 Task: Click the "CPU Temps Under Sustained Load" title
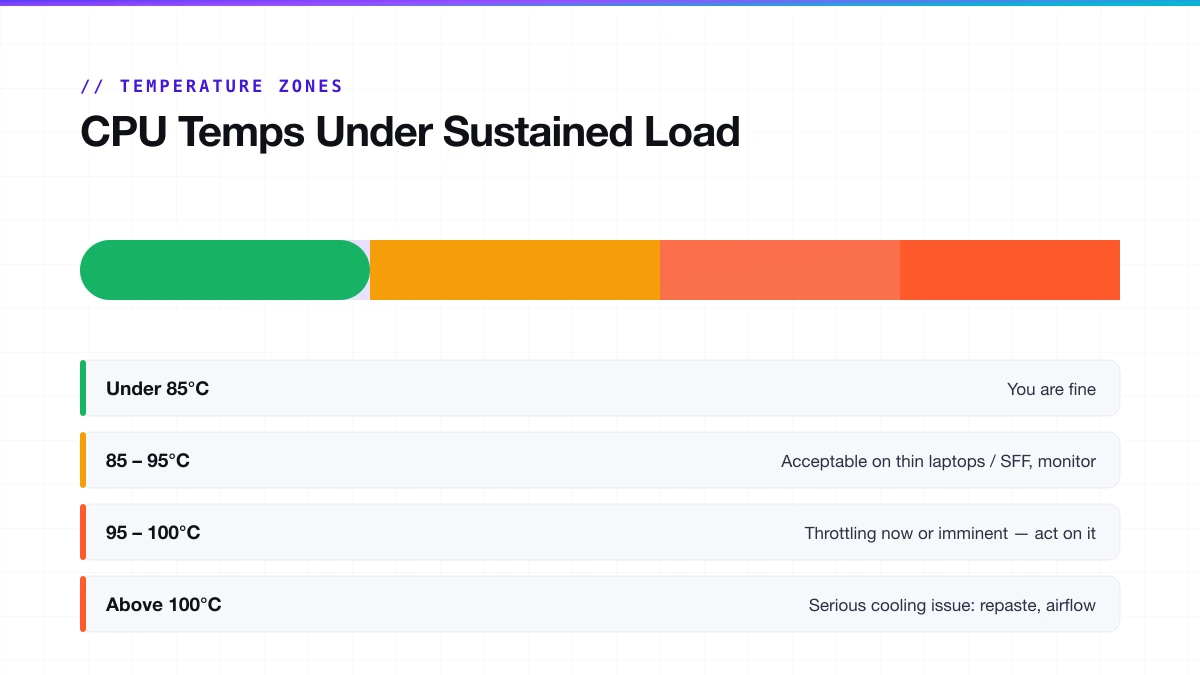pos(410,132)
